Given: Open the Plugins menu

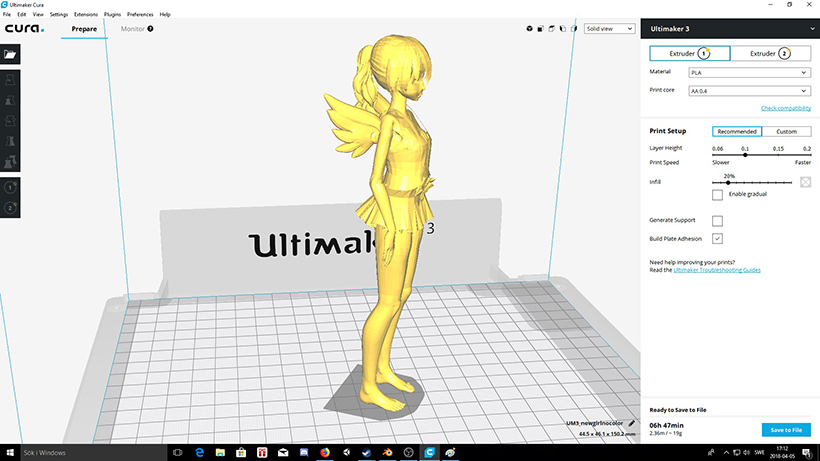Looking at the screenshot, I should [112, 14].
